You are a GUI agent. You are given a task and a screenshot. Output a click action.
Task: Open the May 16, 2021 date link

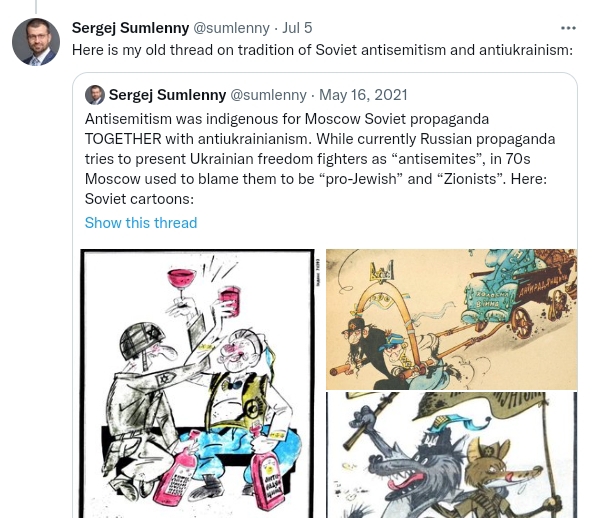coord(363,95)
